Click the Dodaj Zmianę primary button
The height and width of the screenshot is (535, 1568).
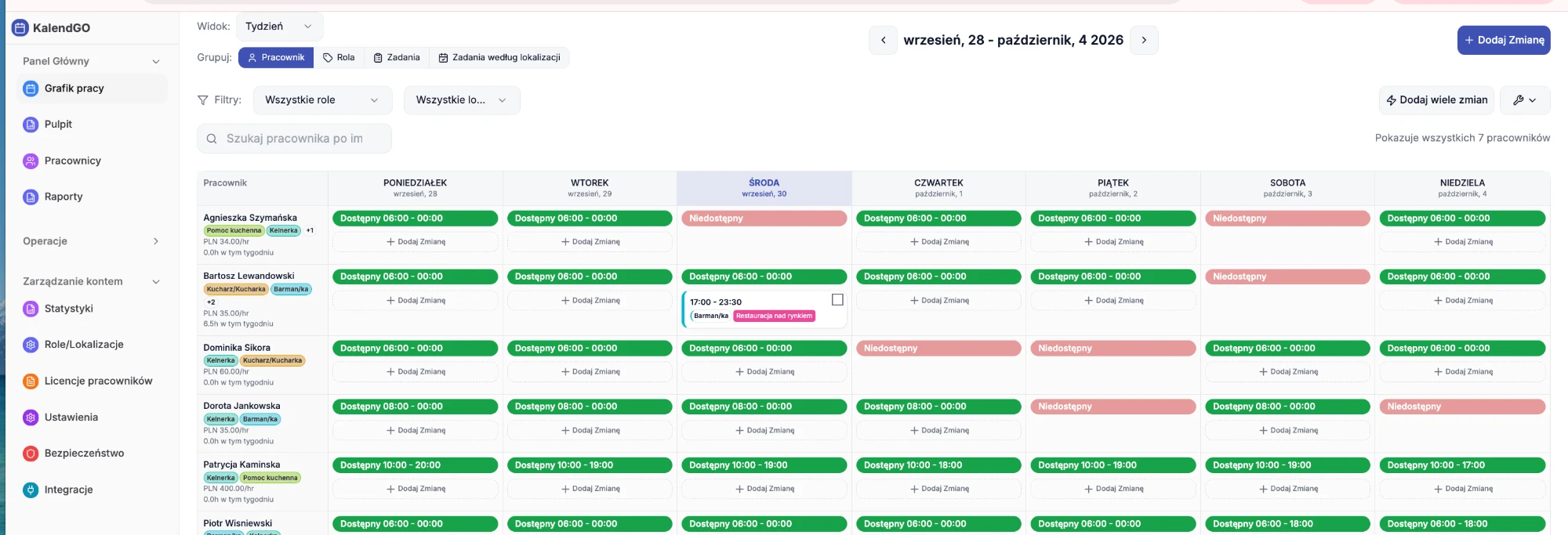click(x=1504, y=40)
